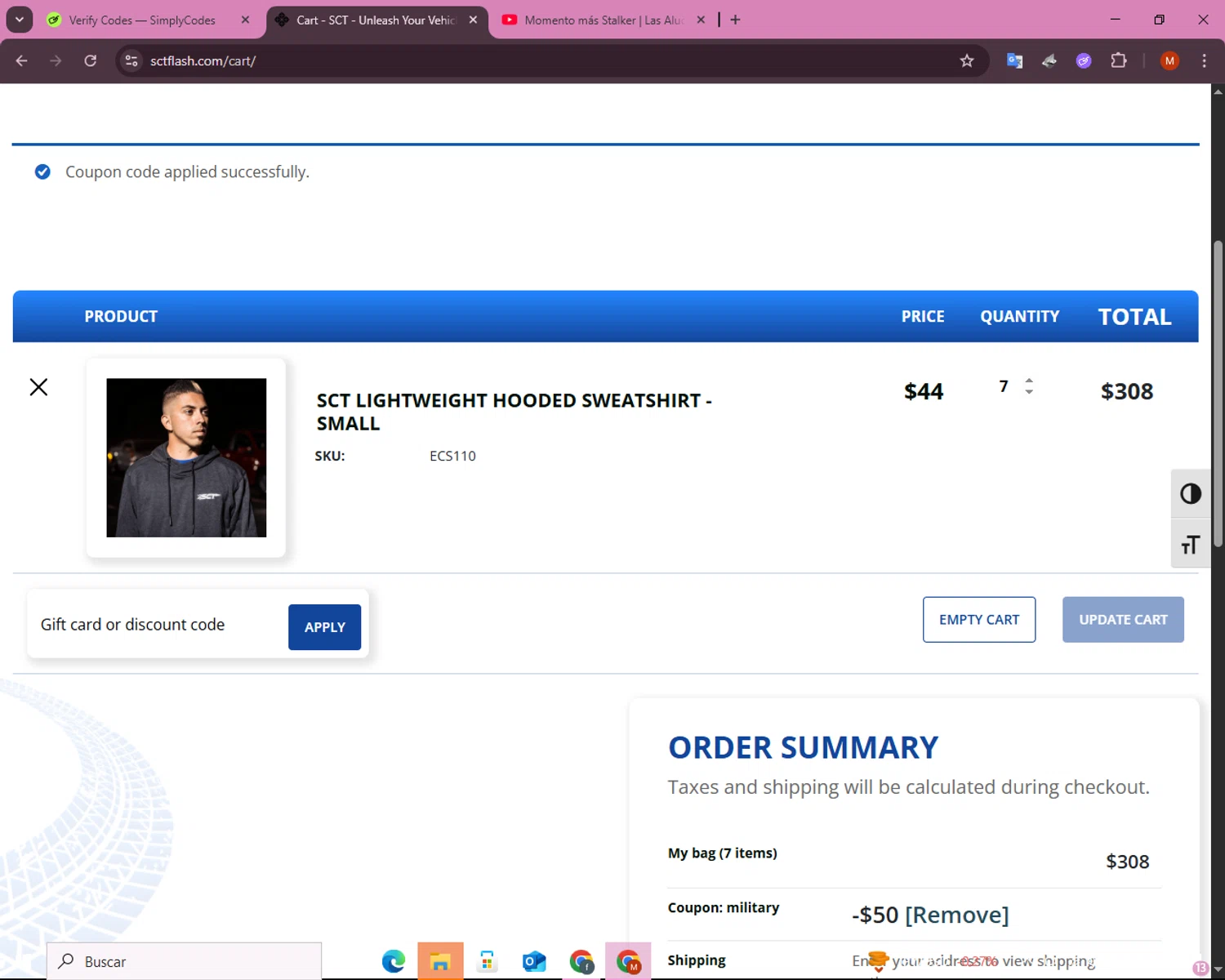This screenshot has width=1225, height=980.
Task: Remove the military coupon
Action: tap(957, 915)
